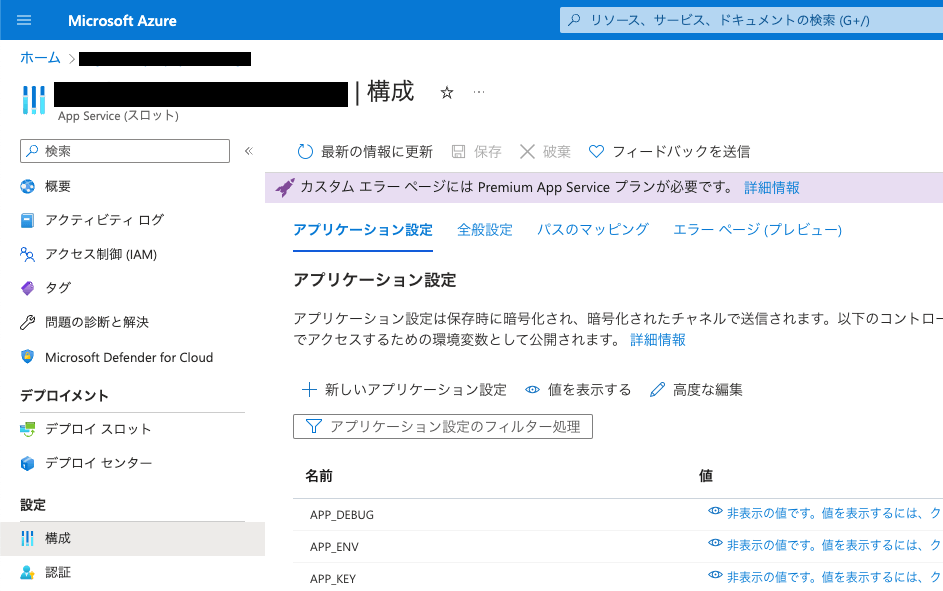The width and height of the screenshot is (943, 591).
Task: Focus the sidebar 検索 box
Action: (125, 151)
